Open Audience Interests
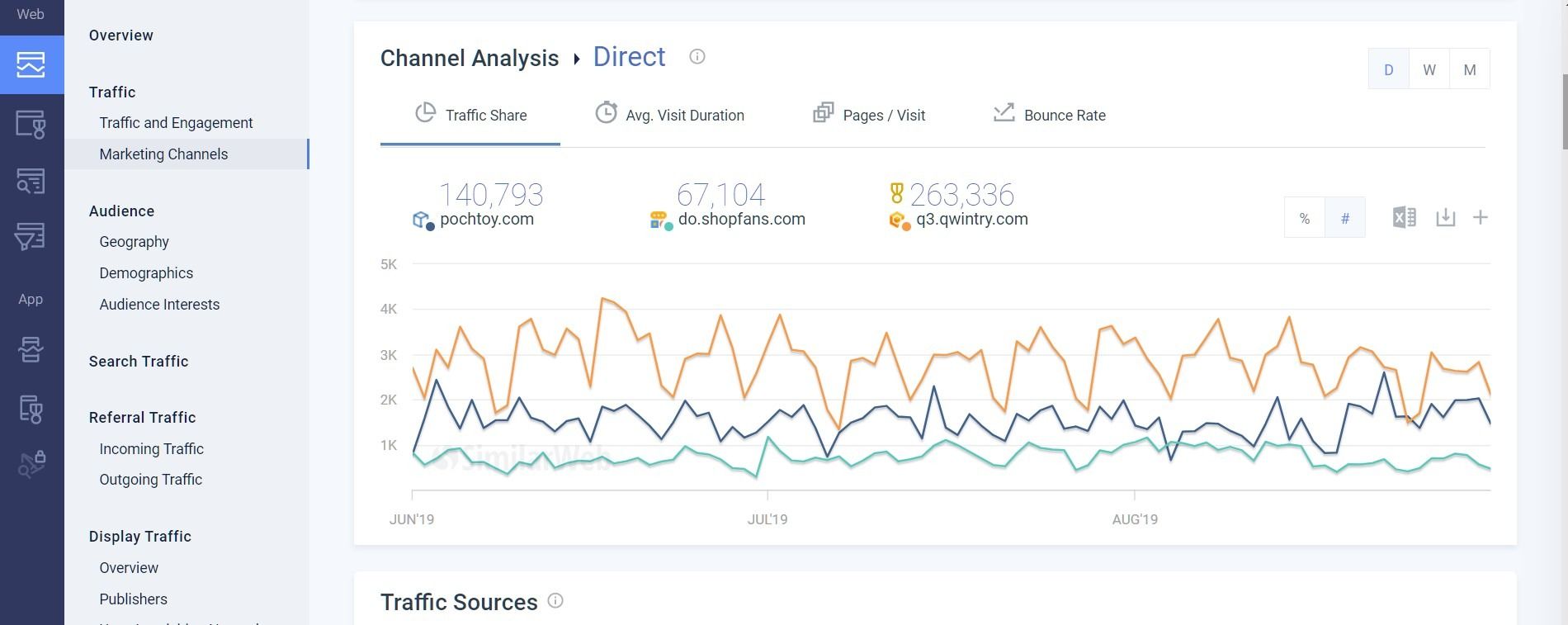This screenshot has width=1568, height=625. pyautogui.click(x=159, y=305)
